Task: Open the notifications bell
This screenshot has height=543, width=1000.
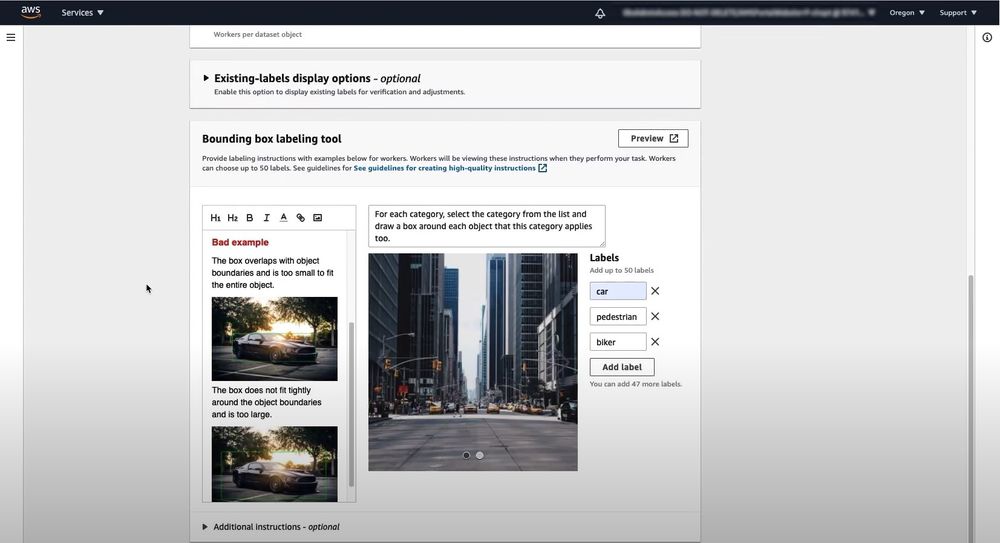Action: tap(600, 13)
